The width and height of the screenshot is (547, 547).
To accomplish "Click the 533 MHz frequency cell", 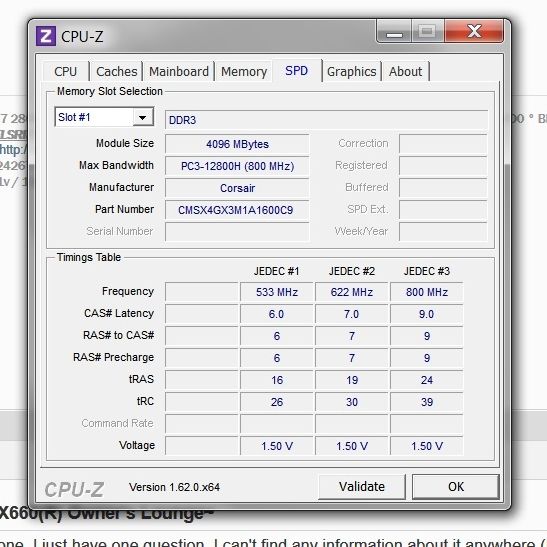I will [x=277, y=292].
